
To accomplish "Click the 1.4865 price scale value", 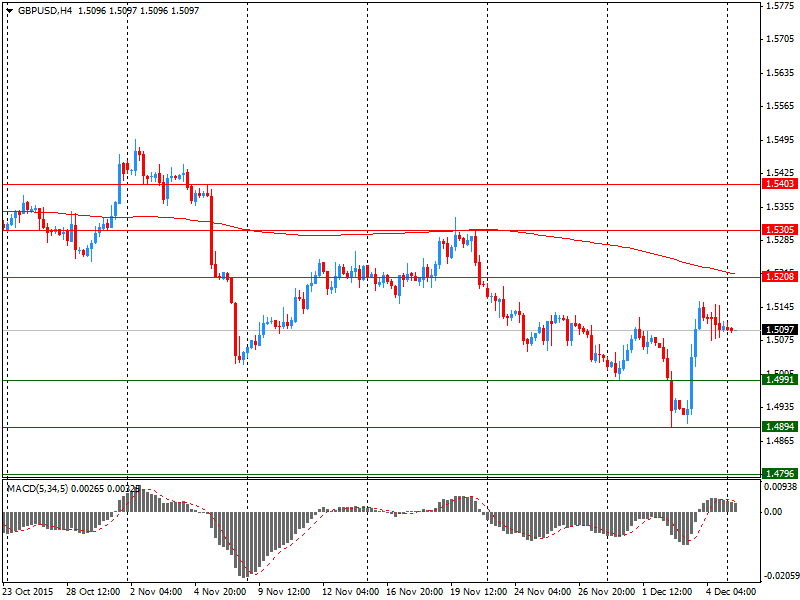I will pos(780,440).
